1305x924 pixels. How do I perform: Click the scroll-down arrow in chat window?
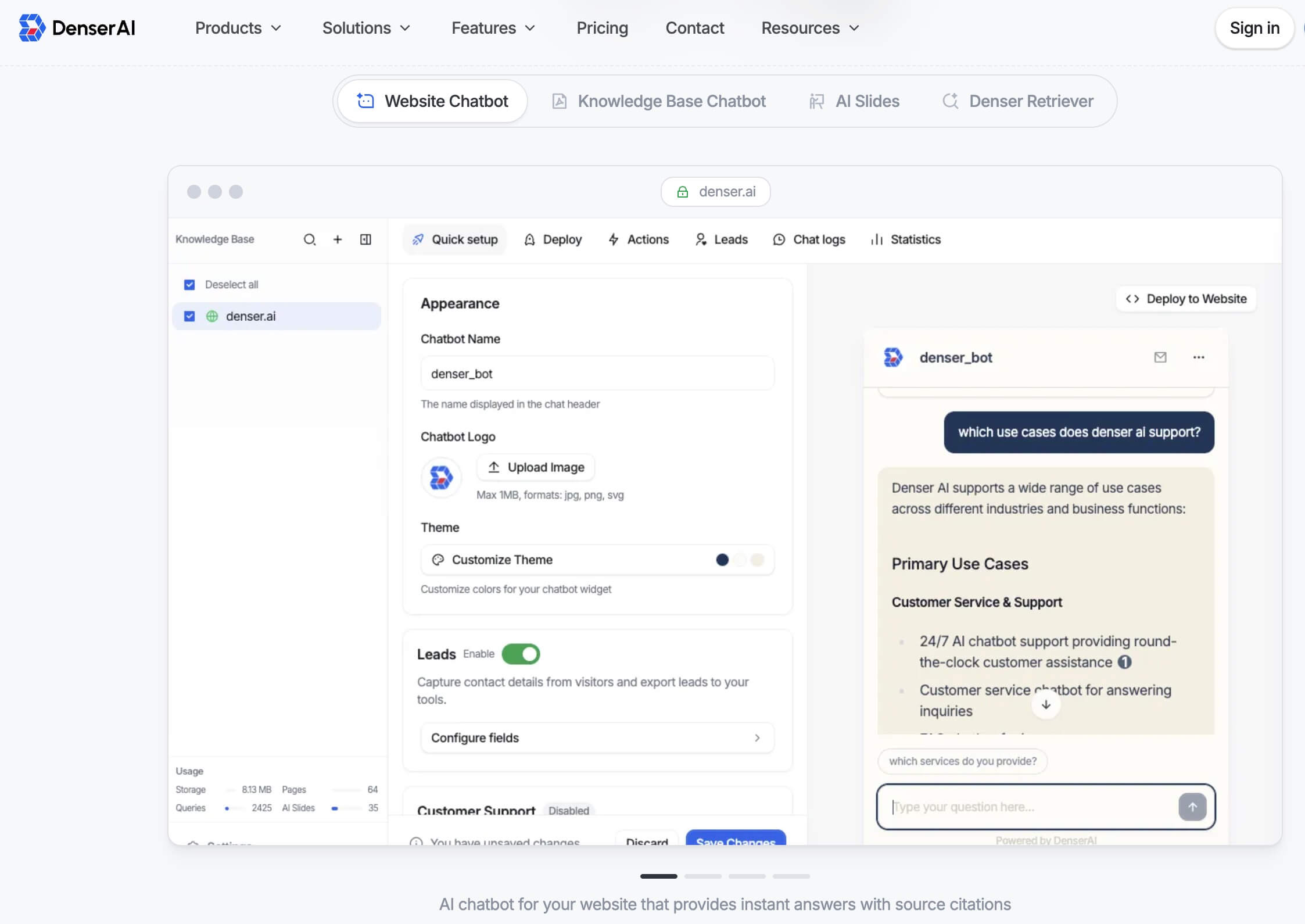pyautogui.click(x=1046, y=705)
